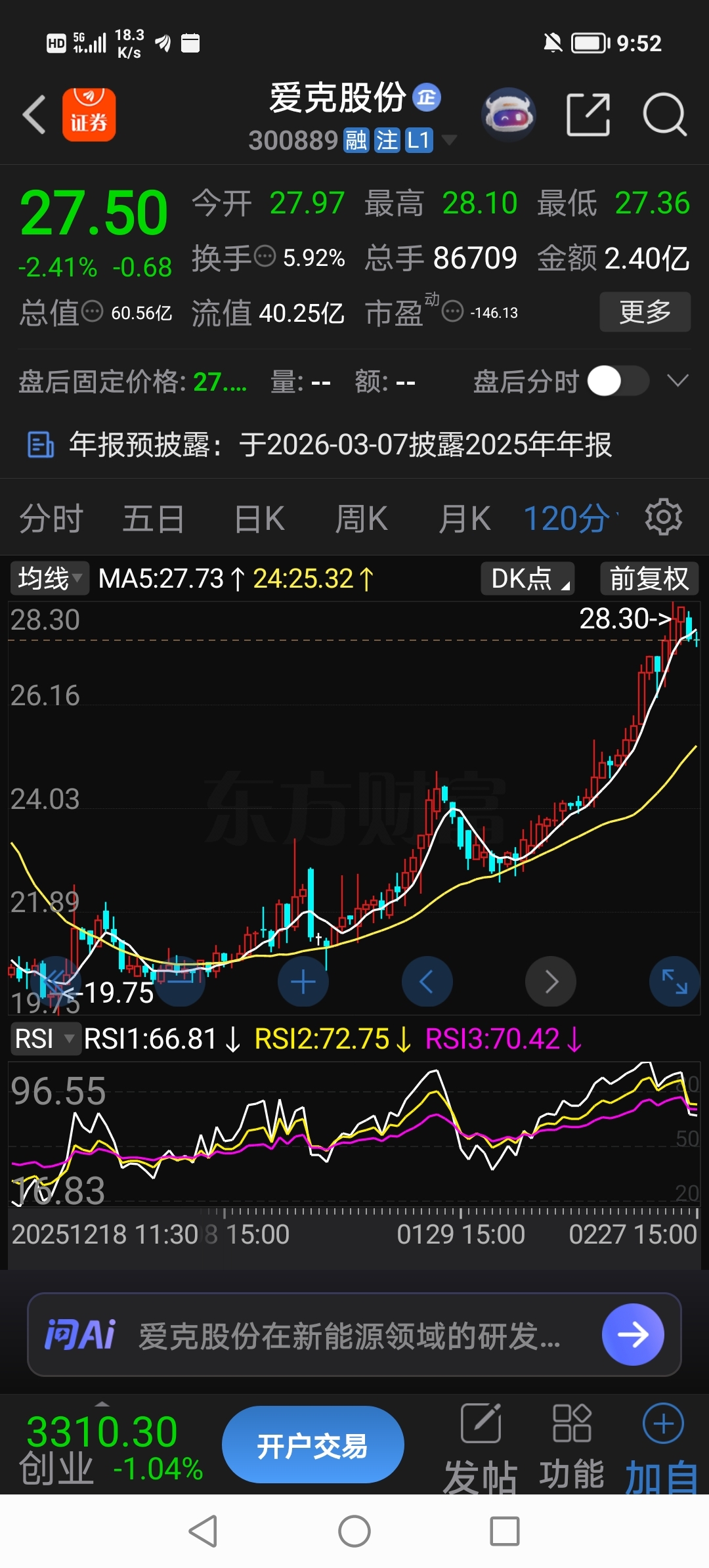Open the orange 证券 brokerage icon

pos(89,115)
